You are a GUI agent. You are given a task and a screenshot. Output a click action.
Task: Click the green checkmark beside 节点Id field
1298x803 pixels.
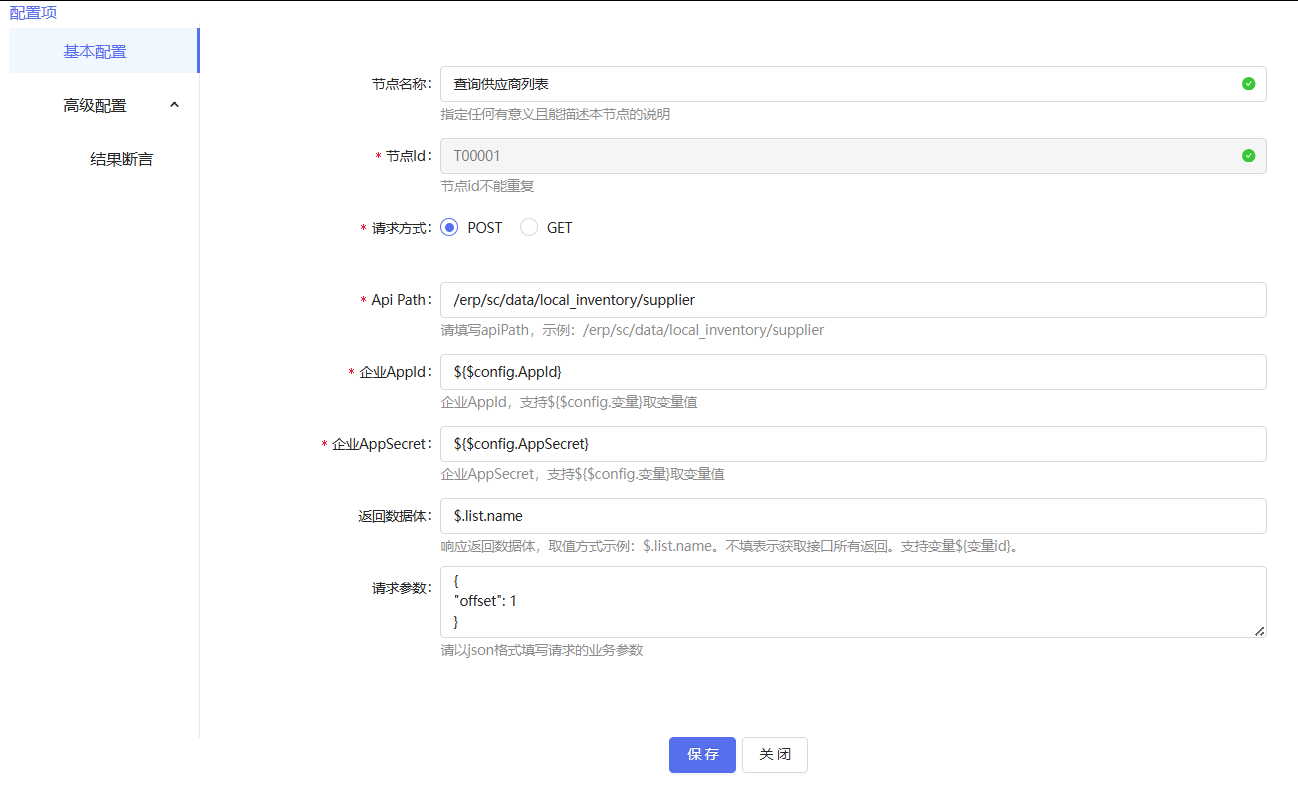(1247, 156)
